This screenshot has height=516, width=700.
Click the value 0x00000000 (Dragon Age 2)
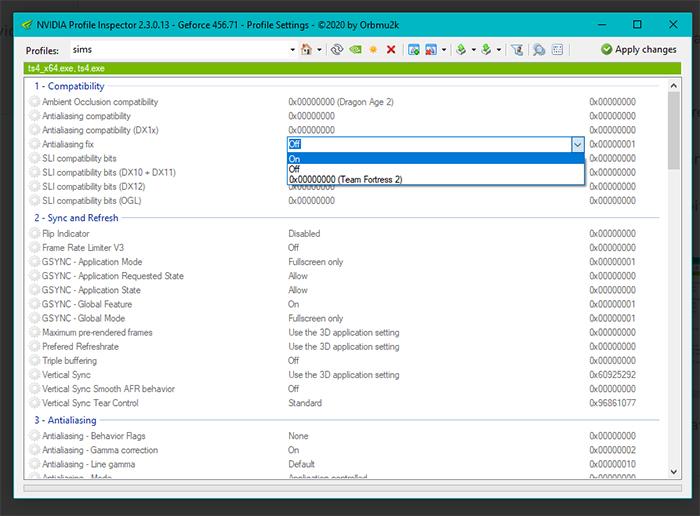341,102
